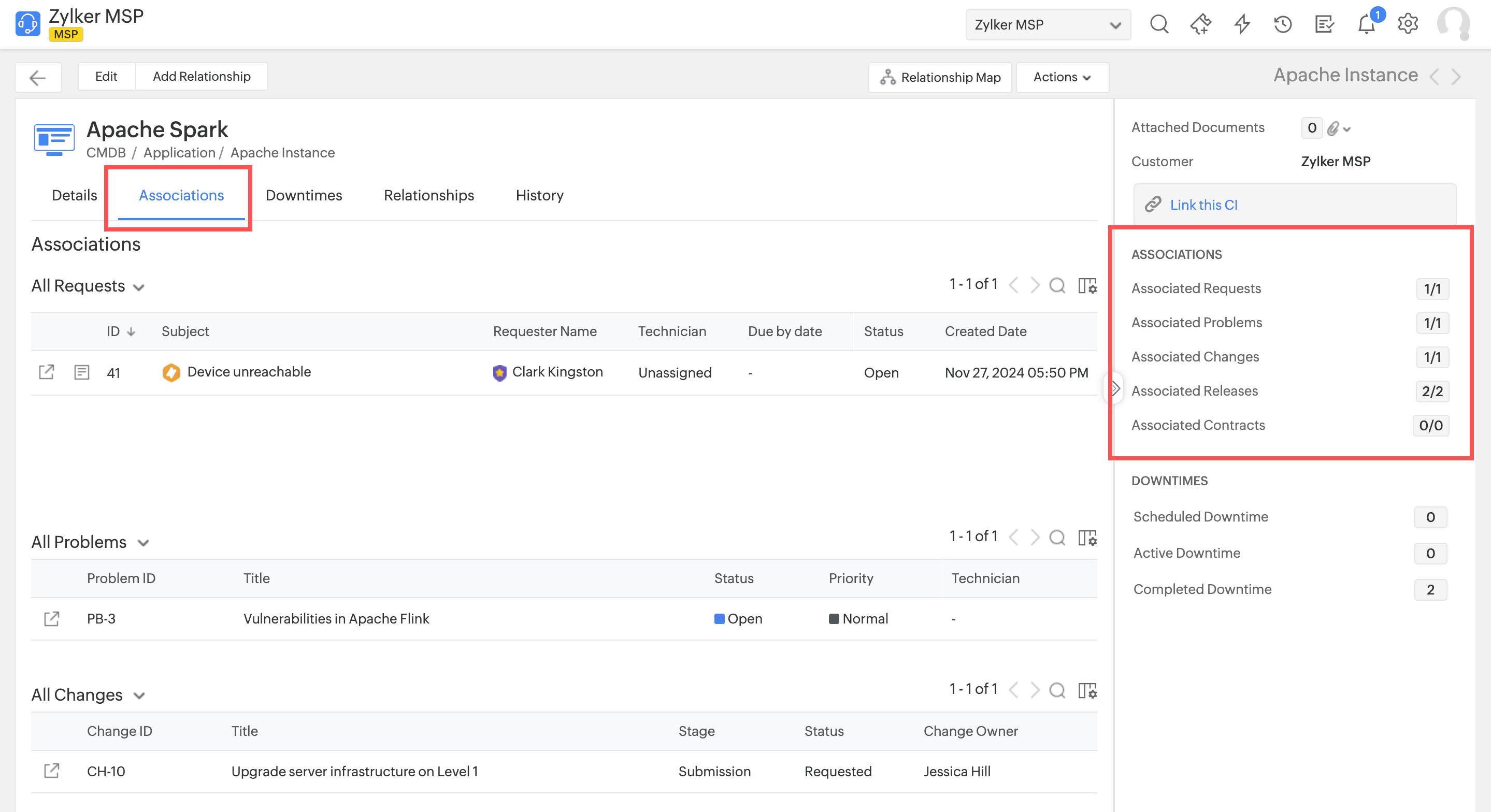Open the global search icon
This screenshot has width=1491, height=812.
1159,24
